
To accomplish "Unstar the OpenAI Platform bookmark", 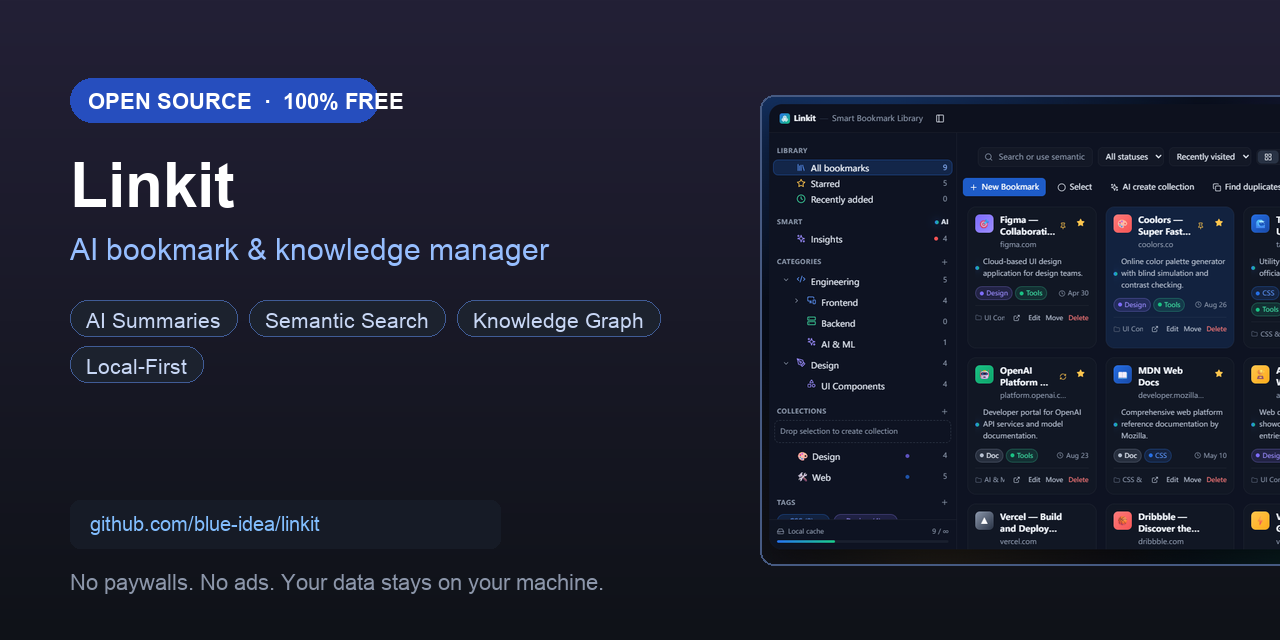I will click(1080, 375).
